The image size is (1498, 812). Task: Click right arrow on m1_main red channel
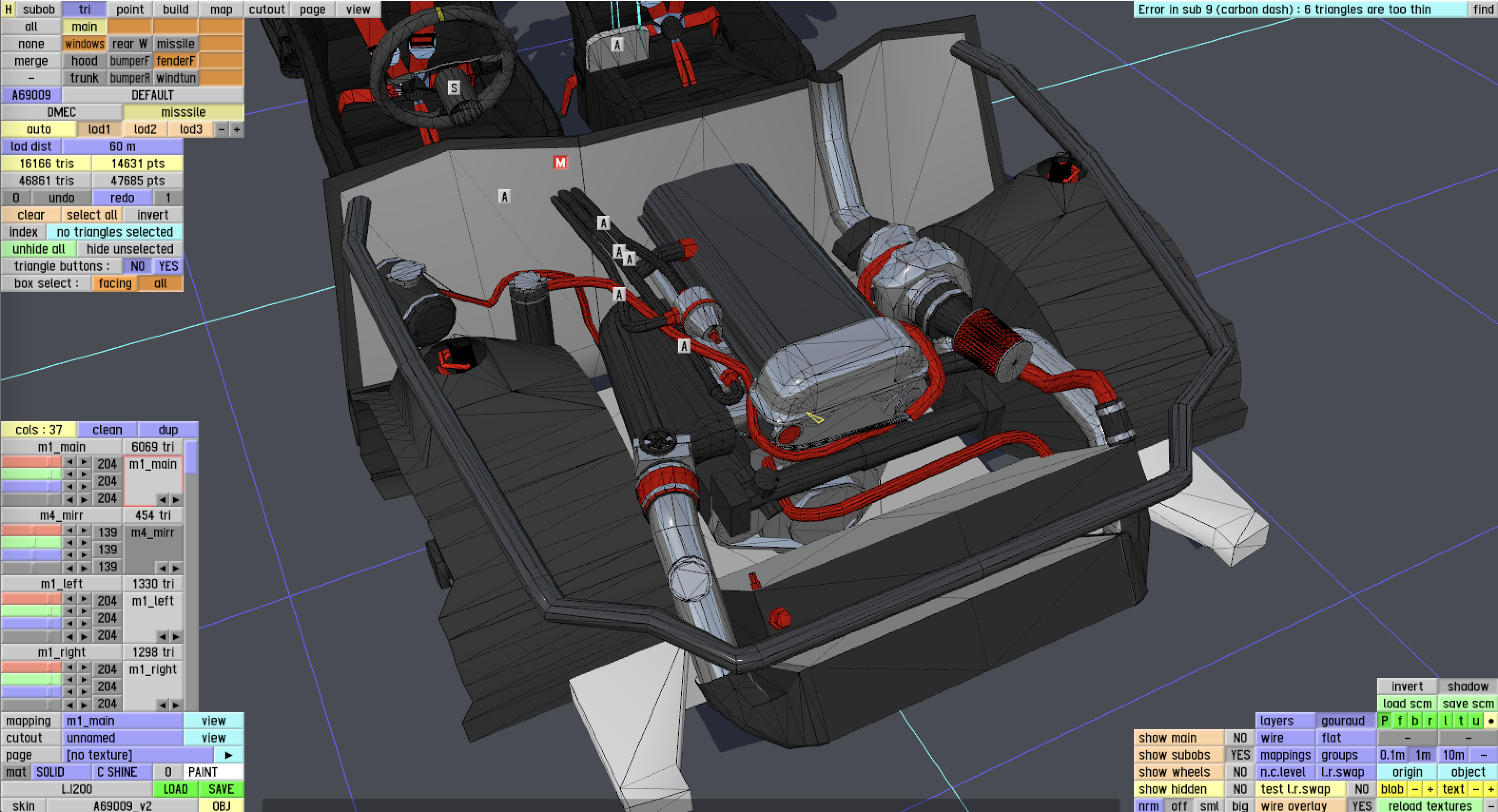[84, 463]
